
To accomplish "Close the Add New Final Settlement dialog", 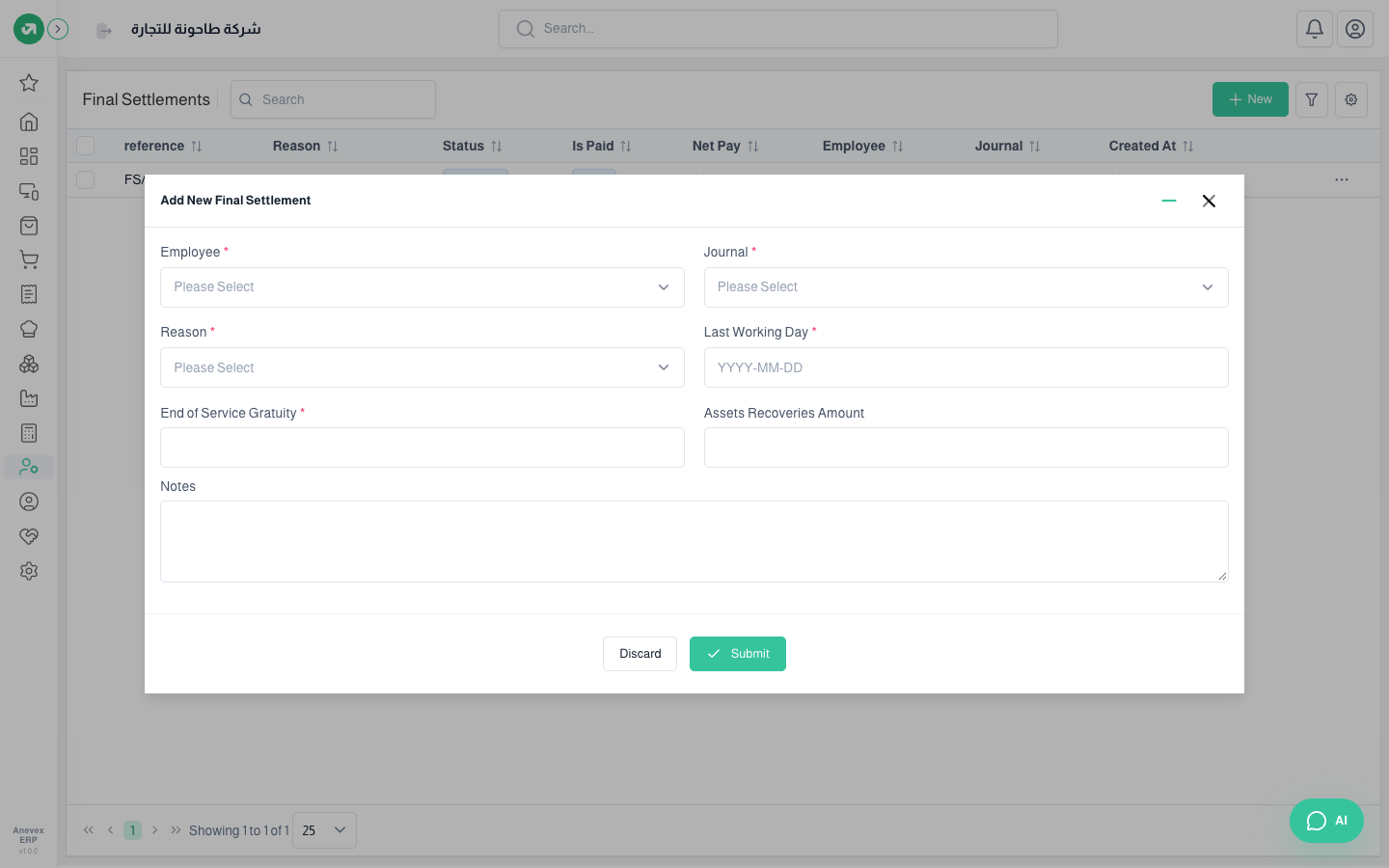I will [x=1209, y=201].
